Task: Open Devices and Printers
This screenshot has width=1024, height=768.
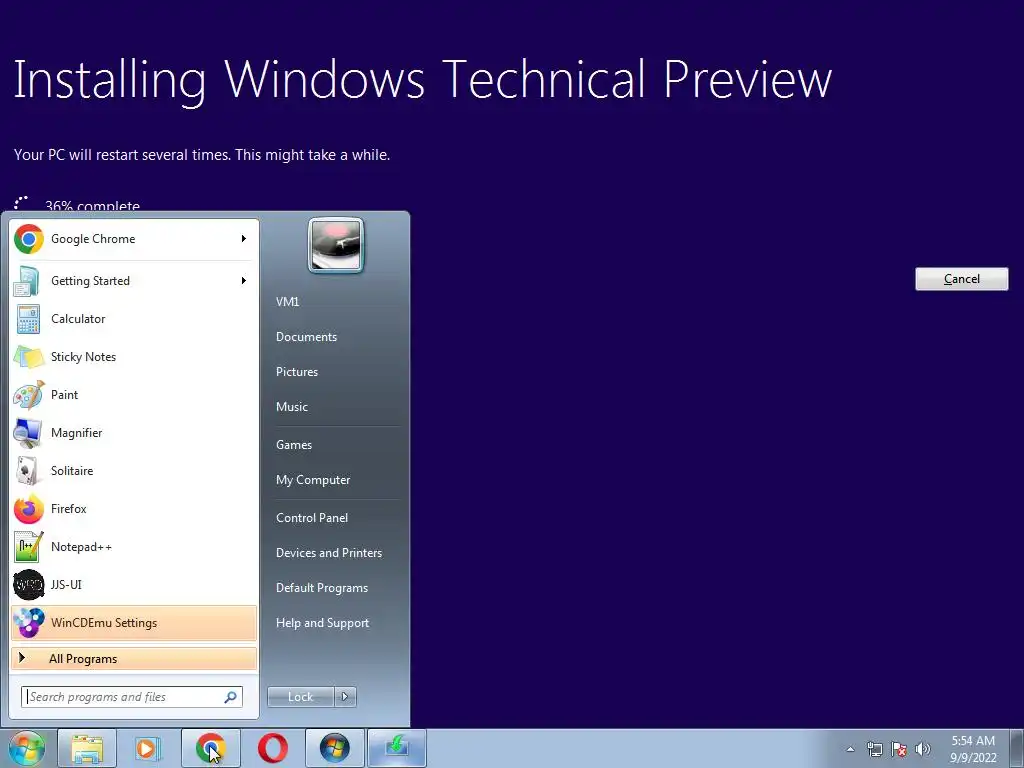Action: point(328,553)
